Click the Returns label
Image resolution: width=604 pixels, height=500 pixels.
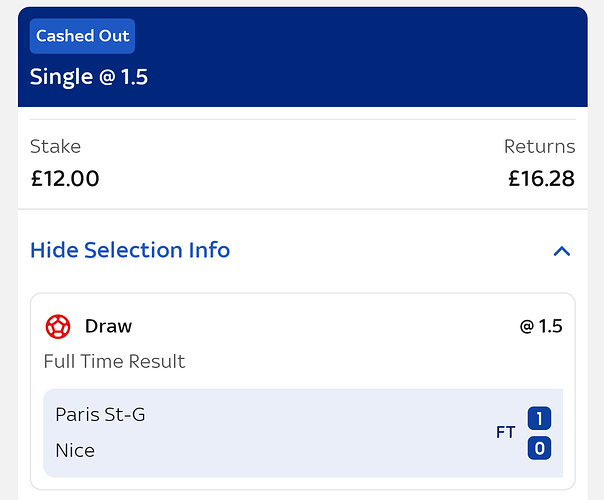(539, 147)
